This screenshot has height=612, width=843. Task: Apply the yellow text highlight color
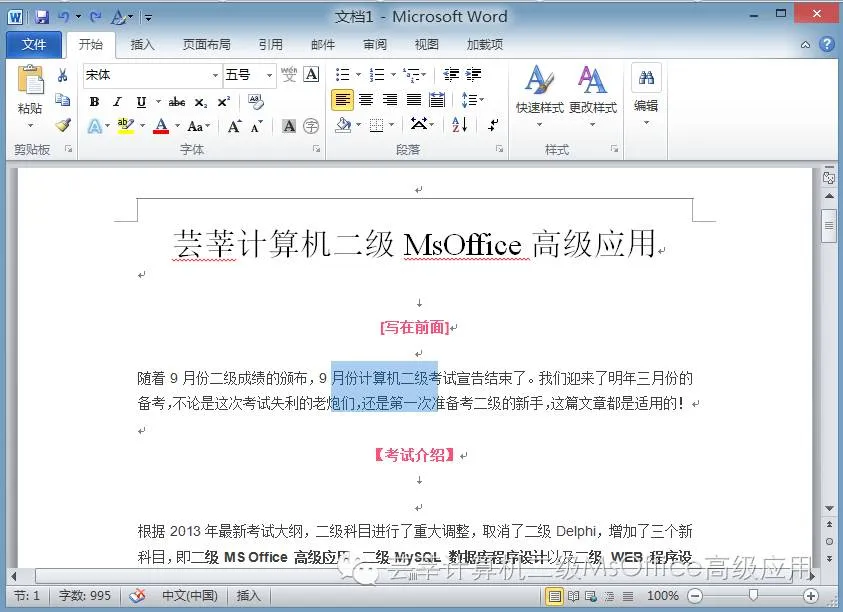(x=125, y=126)
